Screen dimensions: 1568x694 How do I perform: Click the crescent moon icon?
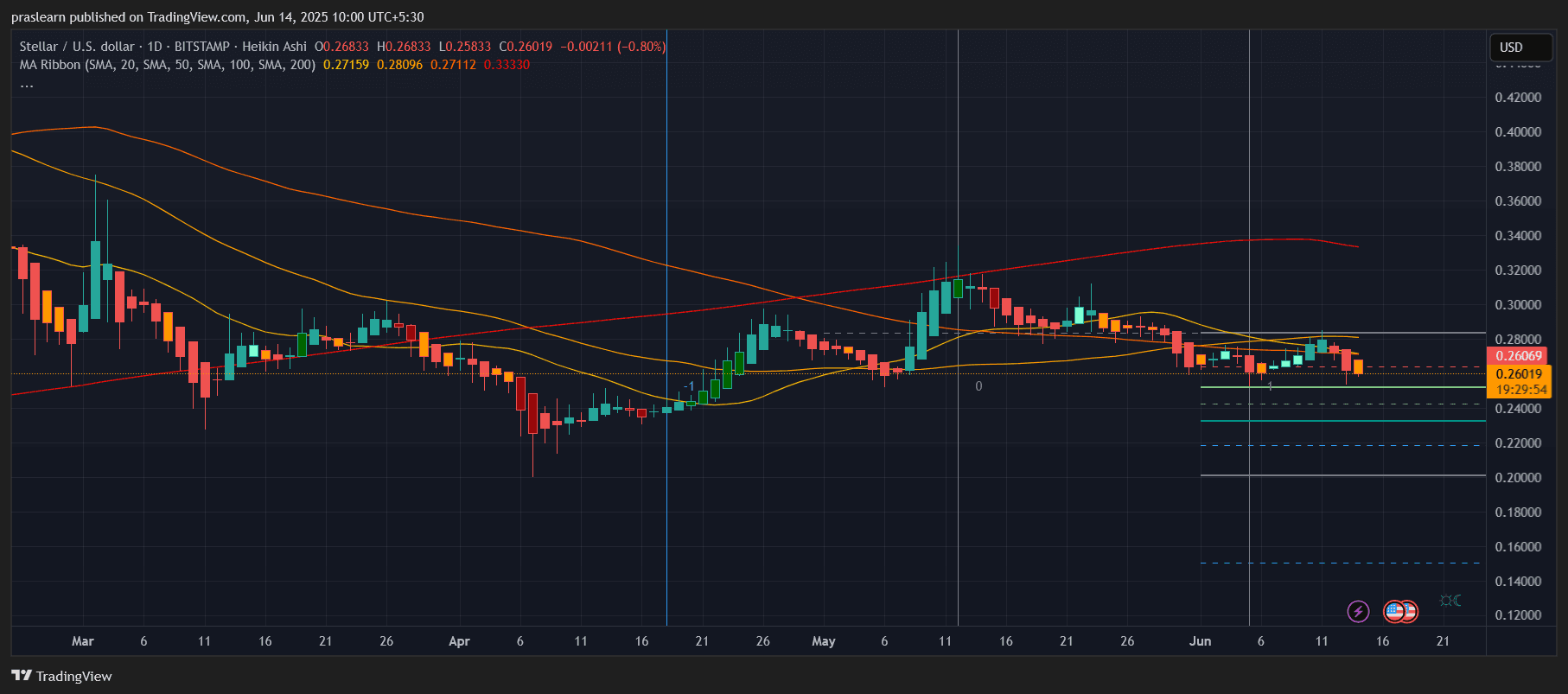tap(1456, 600)
